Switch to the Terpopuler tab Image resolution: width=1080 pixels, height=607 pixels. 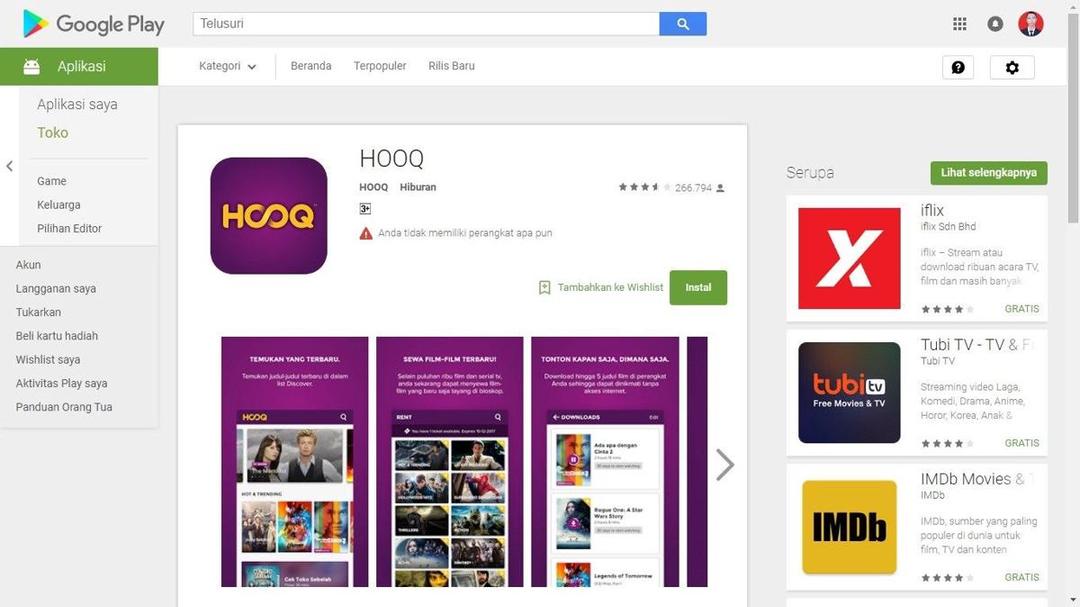(380, 66)
